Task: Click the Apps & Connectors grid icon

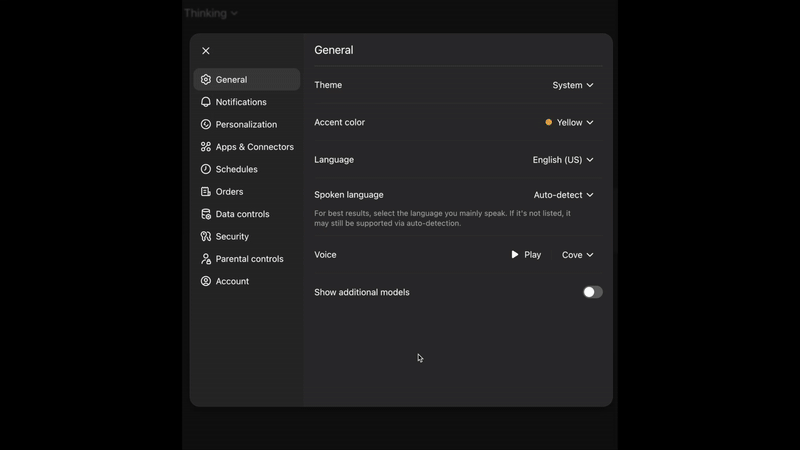Action: 206,147
